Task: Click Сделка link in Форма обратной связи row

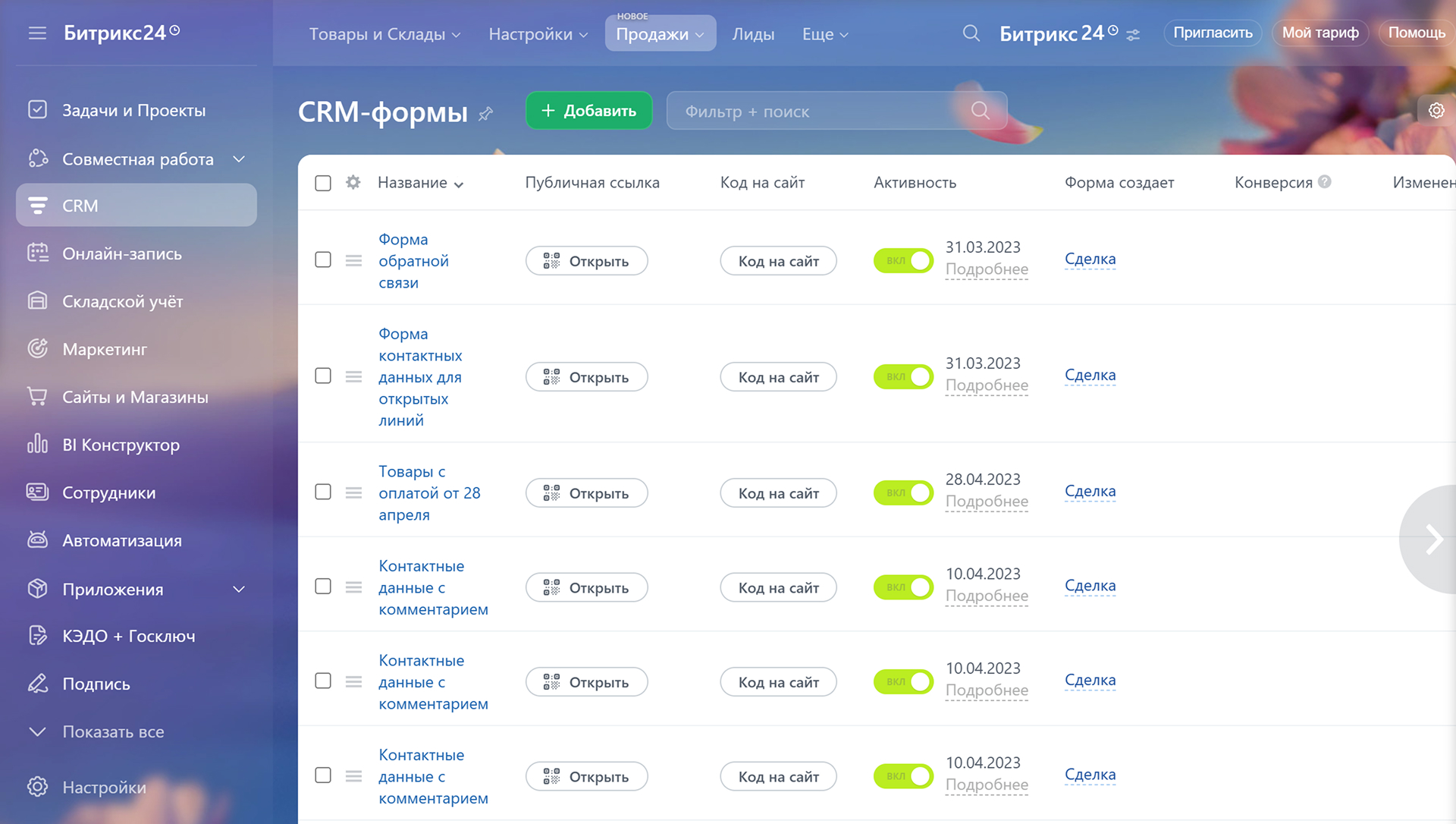Action: [x=1090, y=259]
